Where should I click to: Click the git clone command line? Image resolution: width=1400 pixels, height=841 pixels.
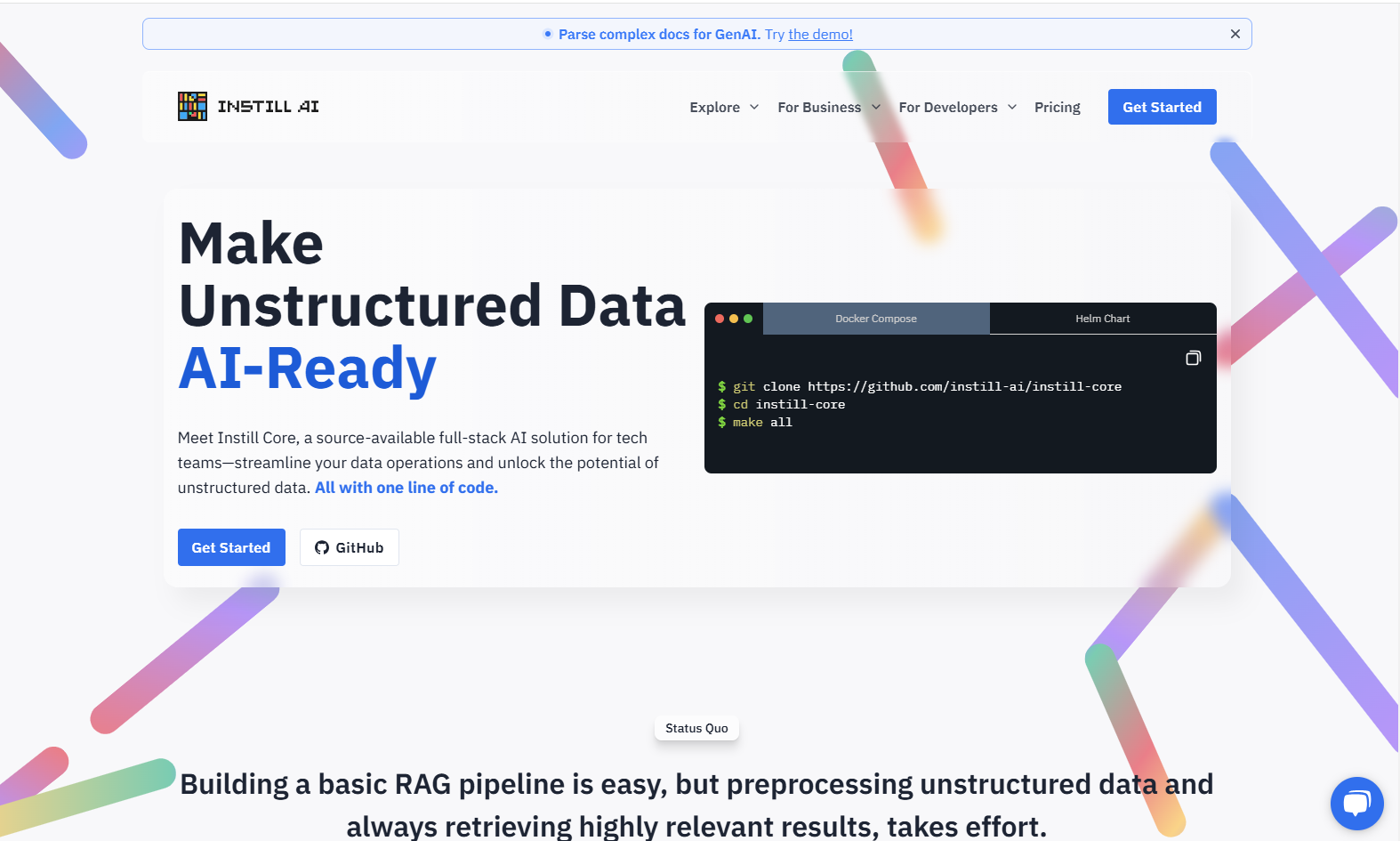(920, 386)
